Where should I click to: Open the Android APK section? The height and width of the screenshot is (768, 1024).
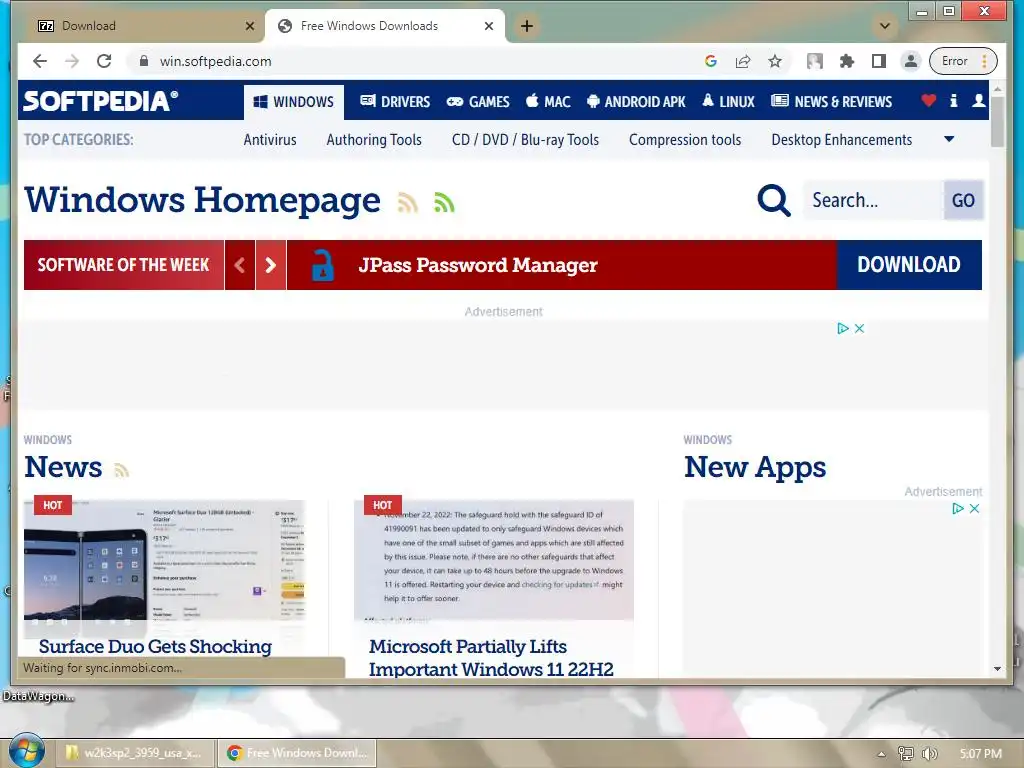636,102
